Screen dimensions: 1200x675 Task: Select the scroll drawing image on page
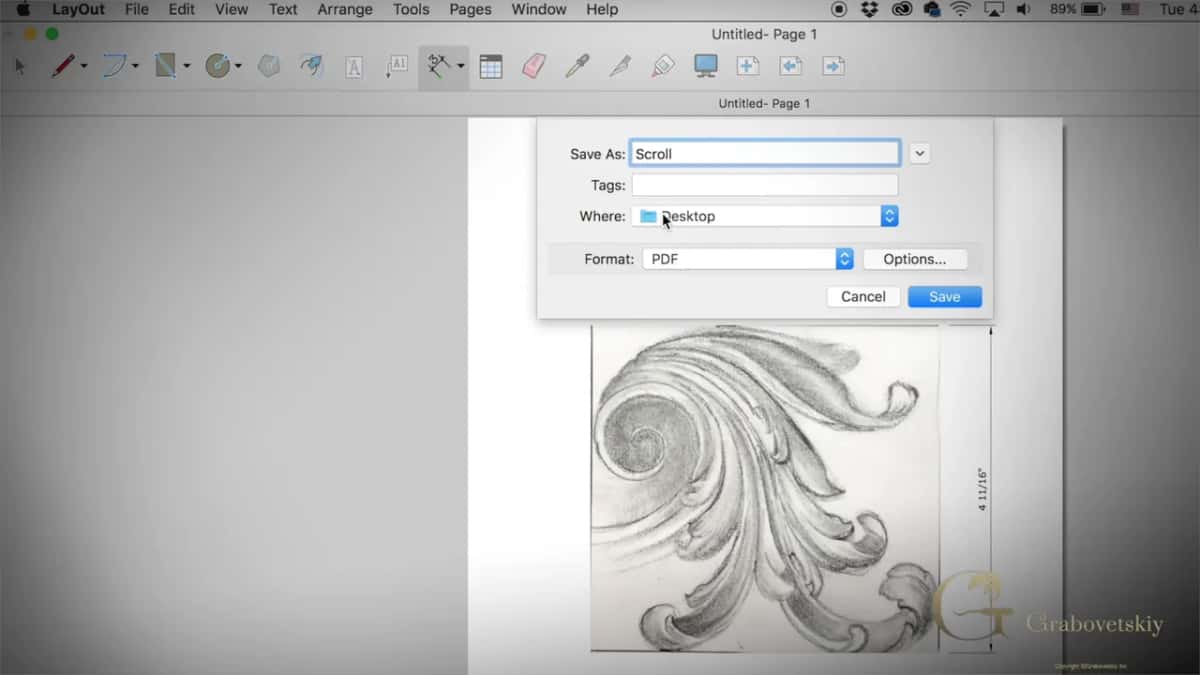coord(764,489)
